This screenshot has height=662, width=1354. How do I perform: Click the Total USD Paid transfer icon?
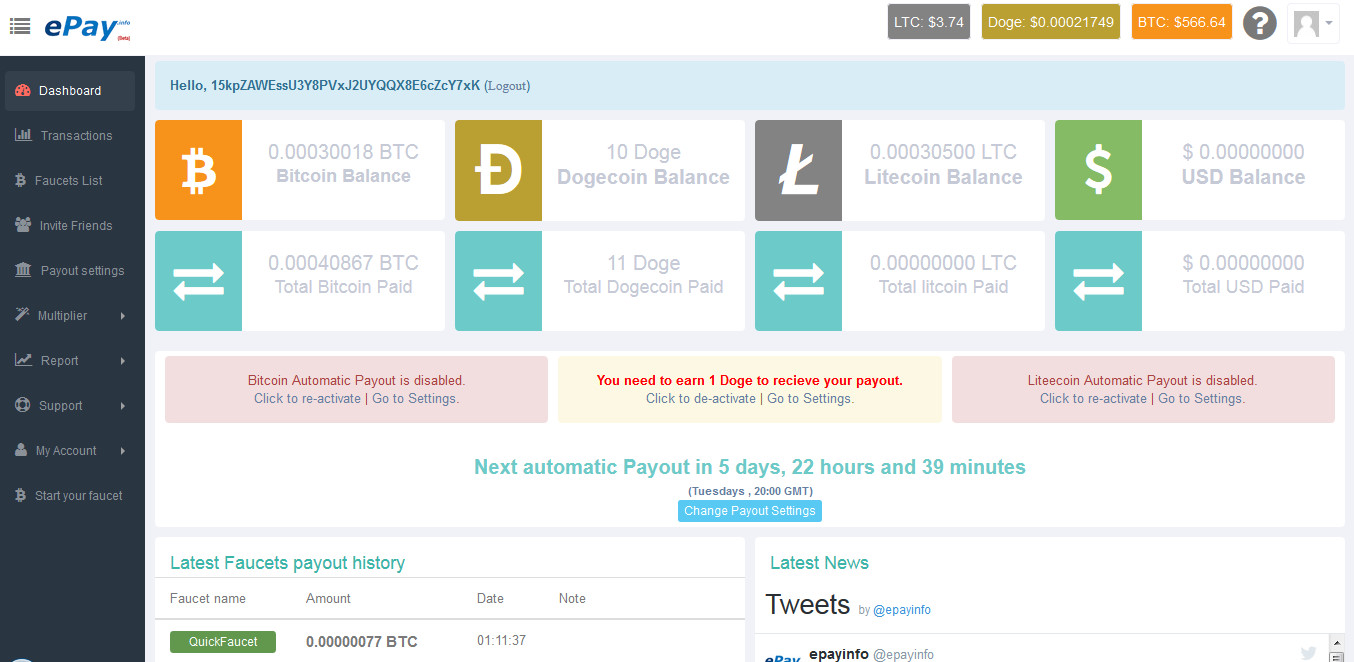click(1098, 281)
